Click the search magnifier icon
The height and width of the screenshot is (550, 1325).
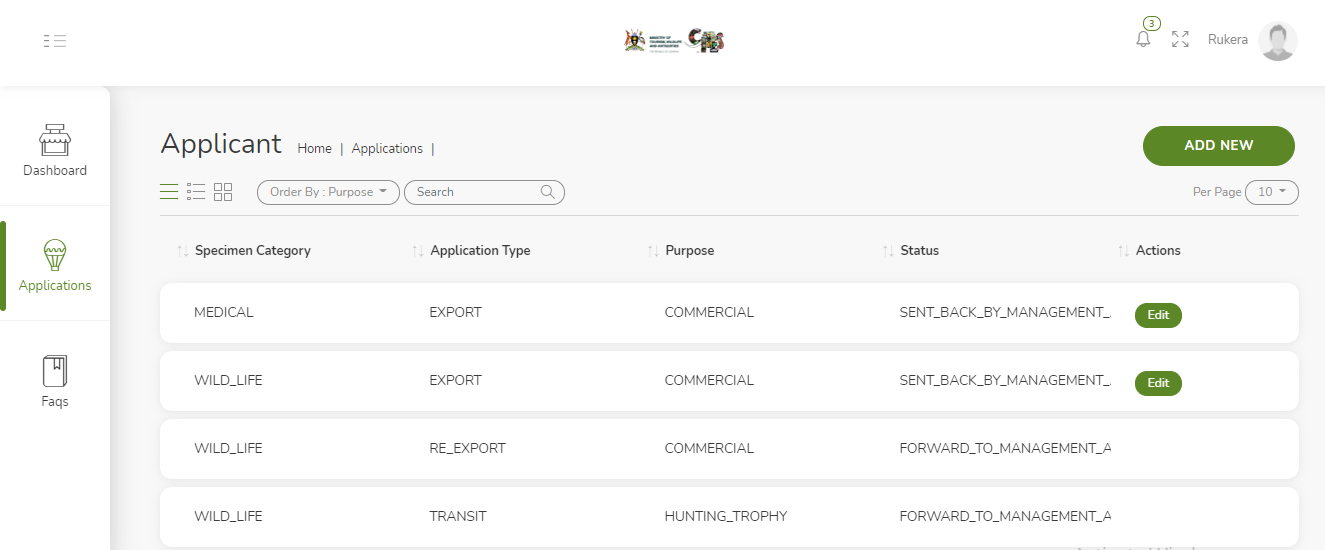click(548, 192)
